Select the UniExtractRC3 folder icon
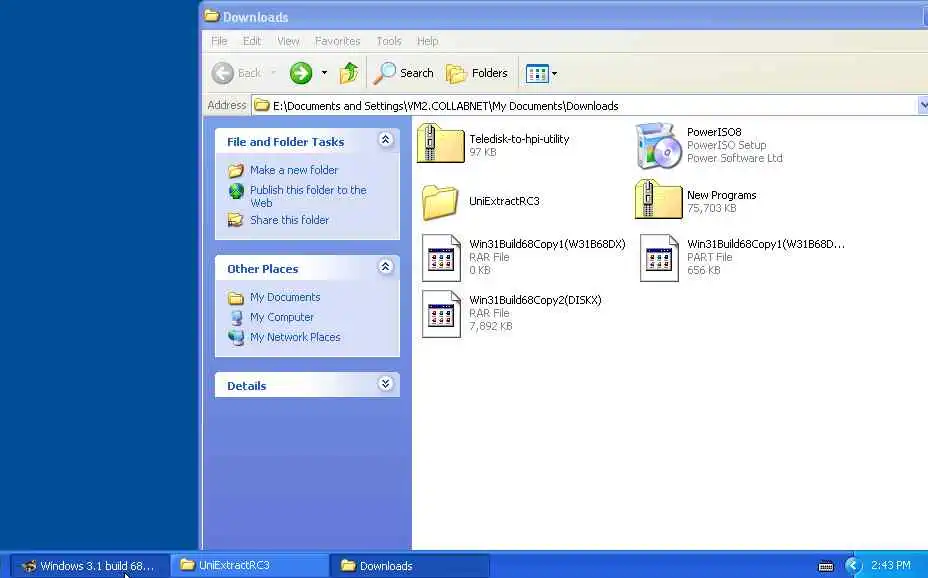This screenshot has height=578, width=928. [440, 202]
